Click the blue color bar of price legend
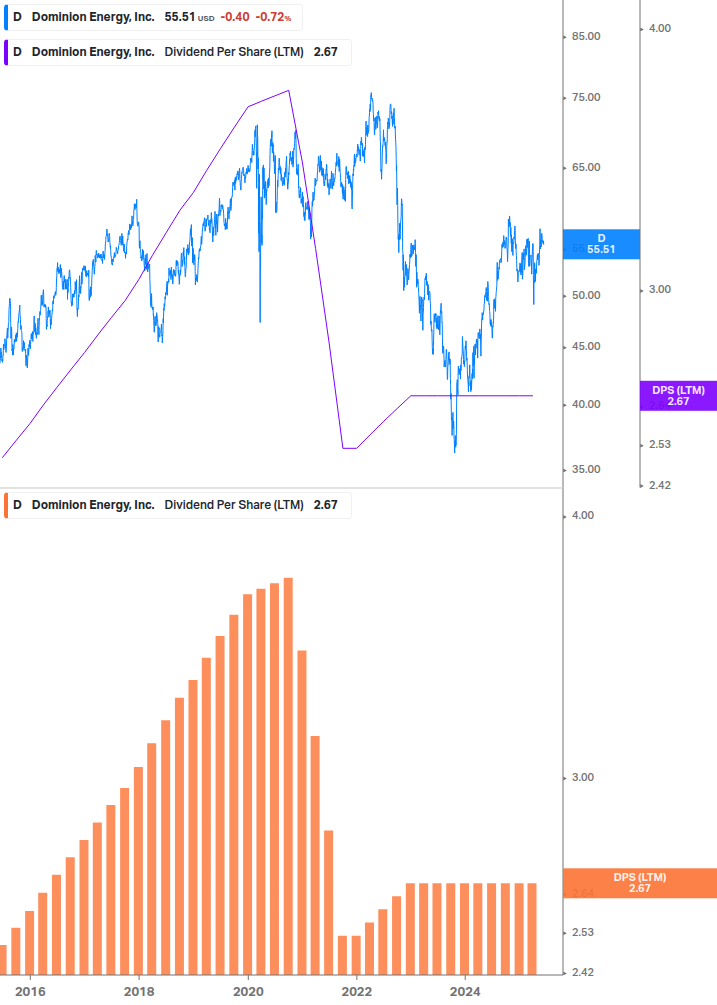Screen dimensions: 717x1005 6,17
